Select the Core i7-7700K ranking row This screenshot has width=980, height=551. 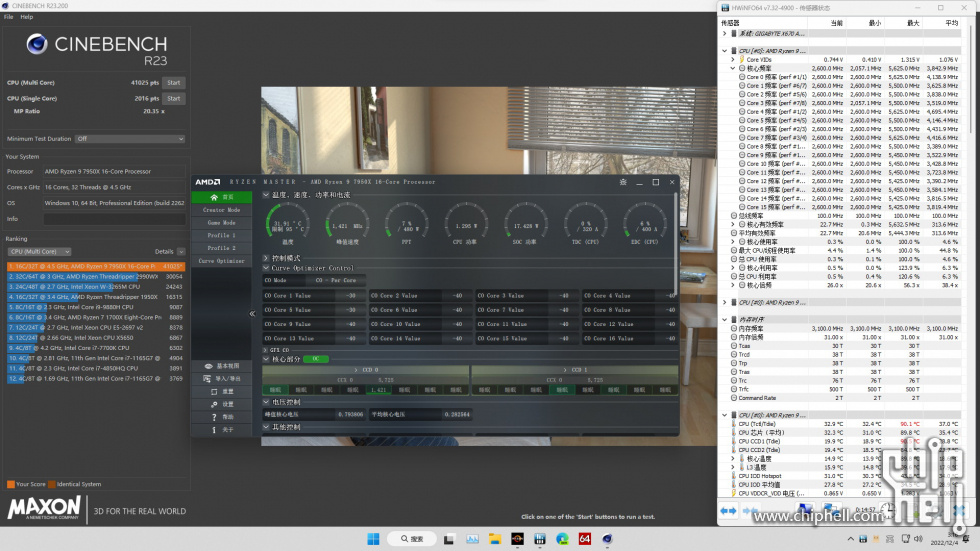[96, 348]
